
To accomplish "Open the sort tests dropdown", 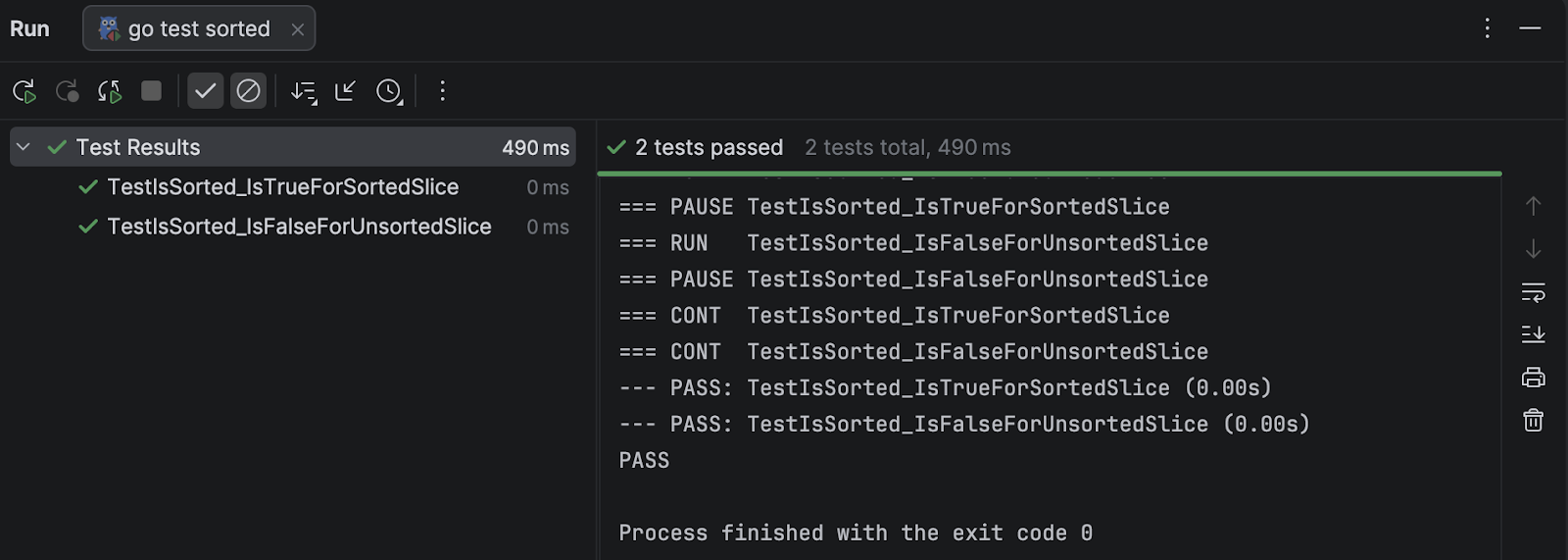I will tap(304, 91).
